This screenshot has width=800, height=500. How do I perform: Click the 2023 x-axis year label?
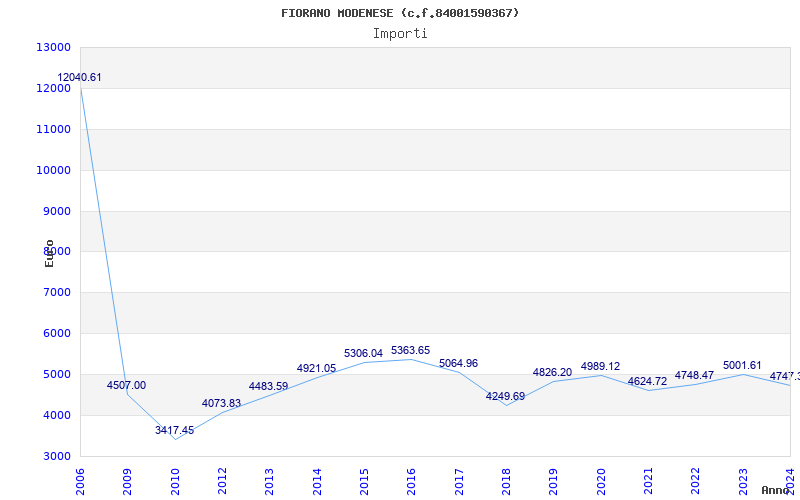click(x=743, y=481)
